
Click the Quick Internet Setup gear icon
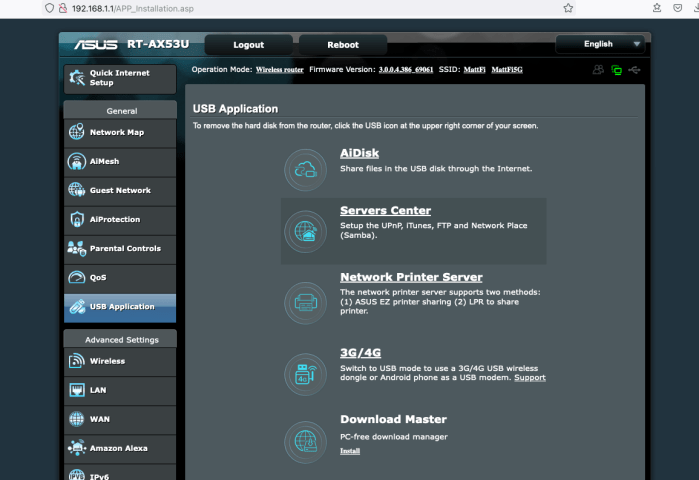(x=77, y=78)
